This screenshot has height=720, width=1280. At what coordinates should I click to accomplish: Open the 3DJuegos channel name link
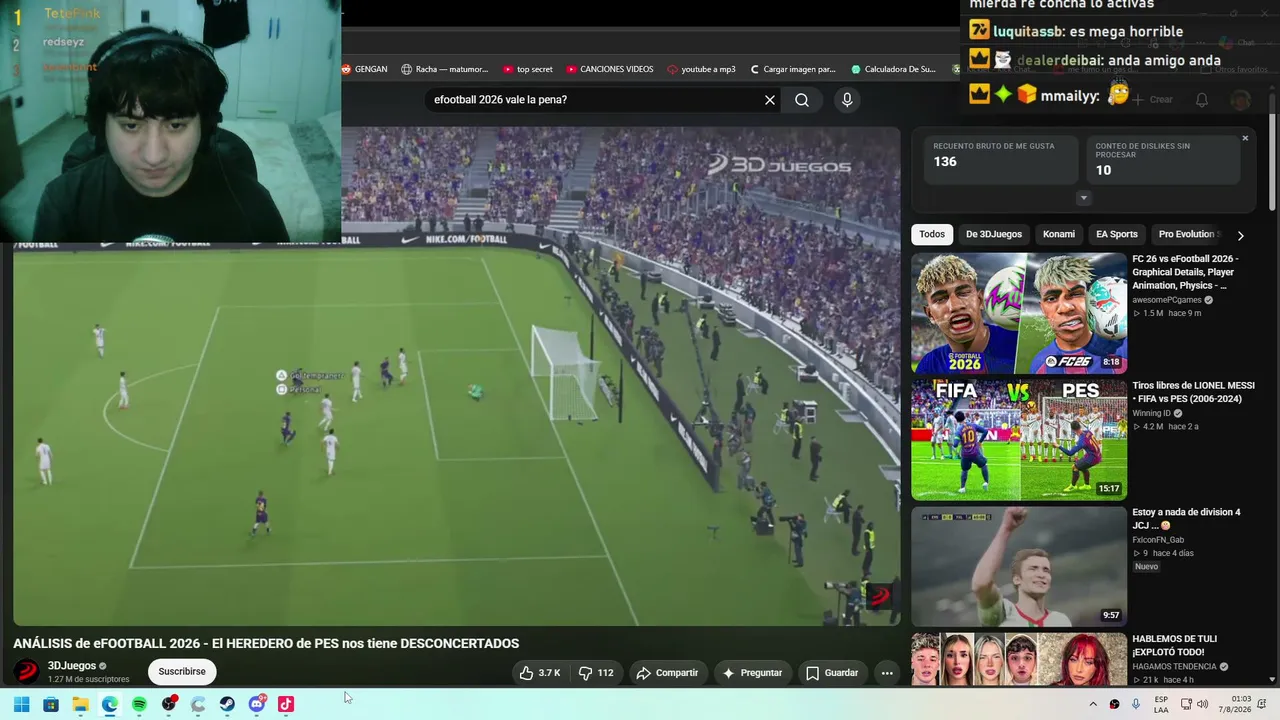coord(72,666)
